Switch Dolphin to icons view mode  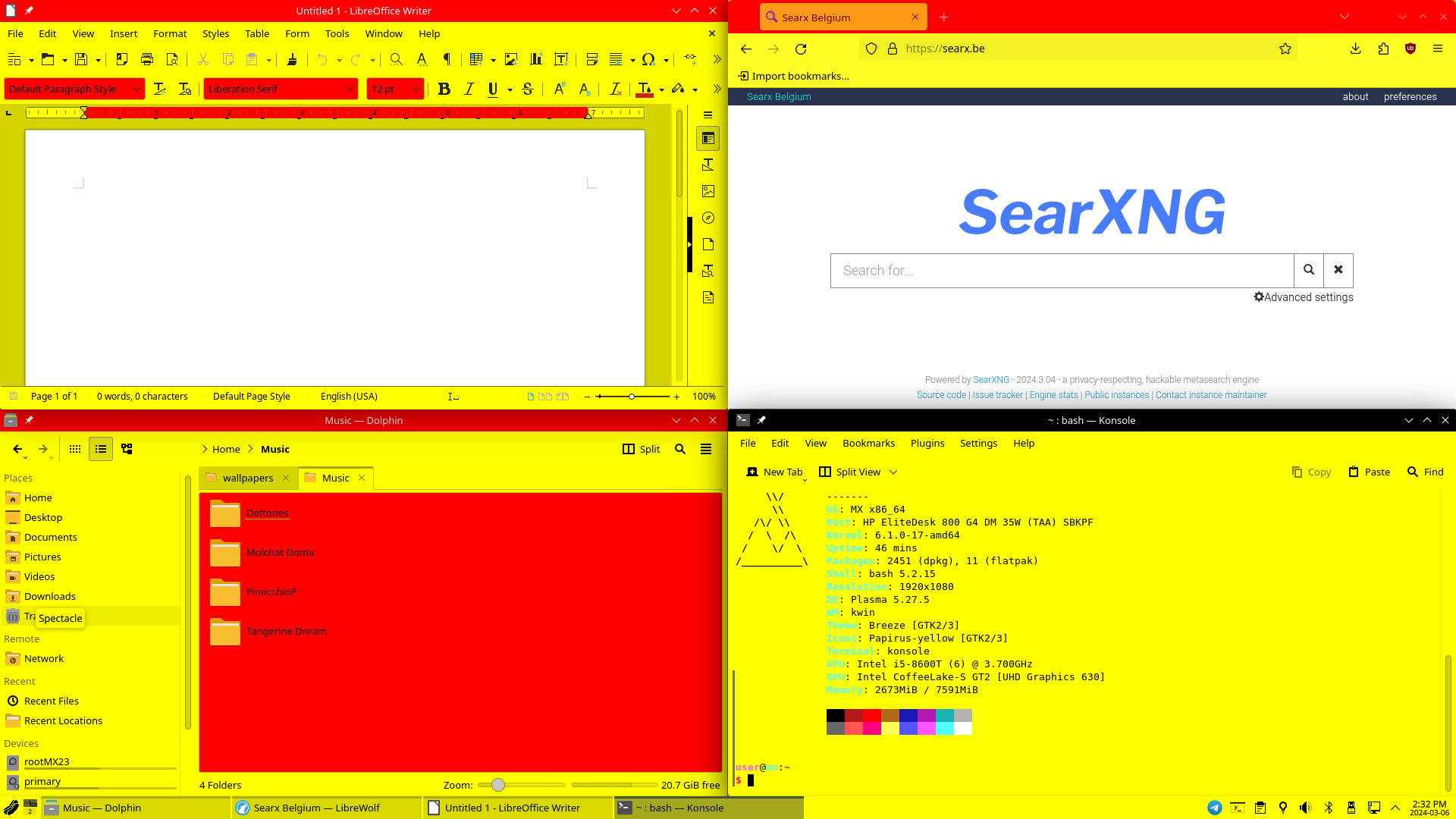coord(75,449)
